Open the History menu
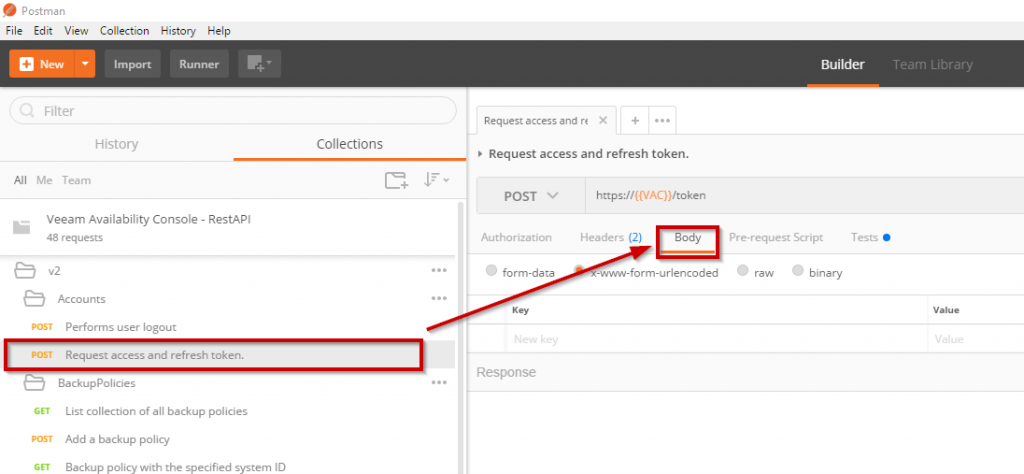This screenshot has height=474, width=1024. point(178,31)
